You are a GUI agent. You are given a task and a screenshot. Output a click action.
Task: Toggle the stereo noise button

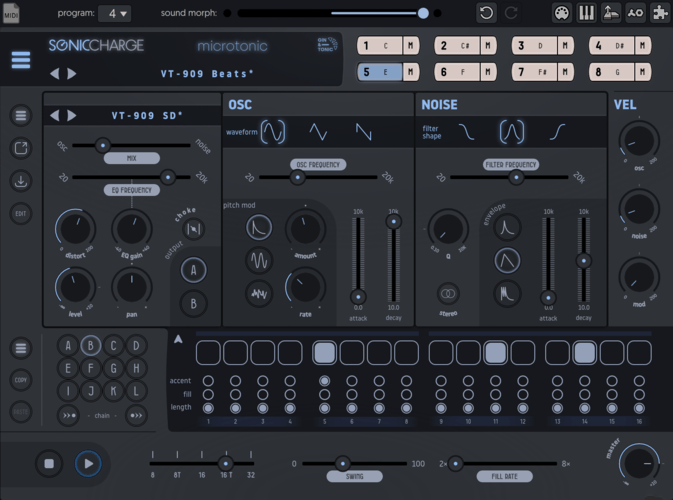point(448,294)
